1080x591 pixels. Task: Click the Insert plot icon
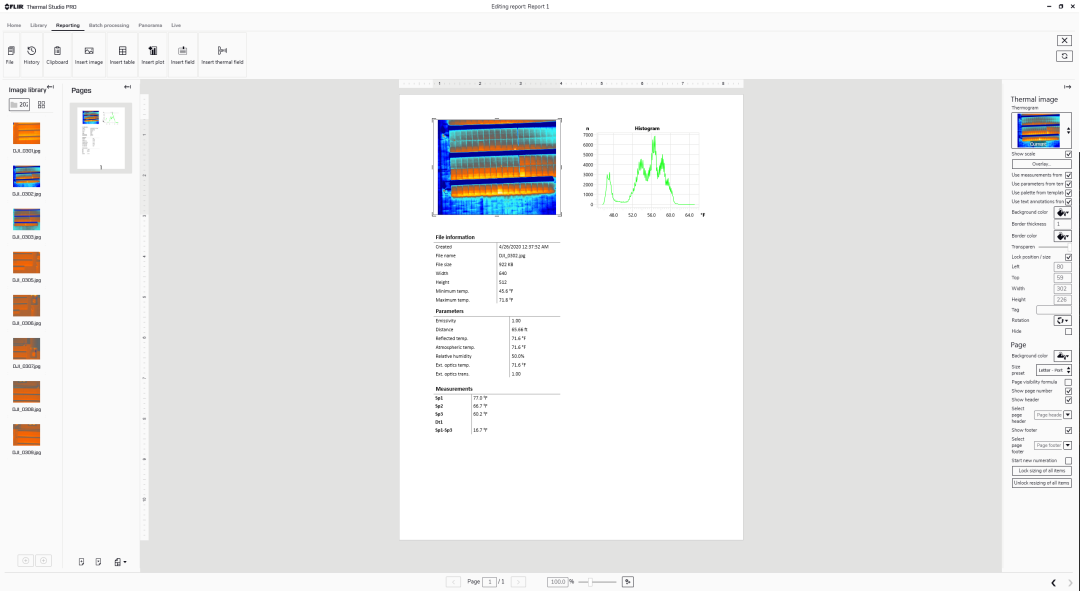pos(152,54)
